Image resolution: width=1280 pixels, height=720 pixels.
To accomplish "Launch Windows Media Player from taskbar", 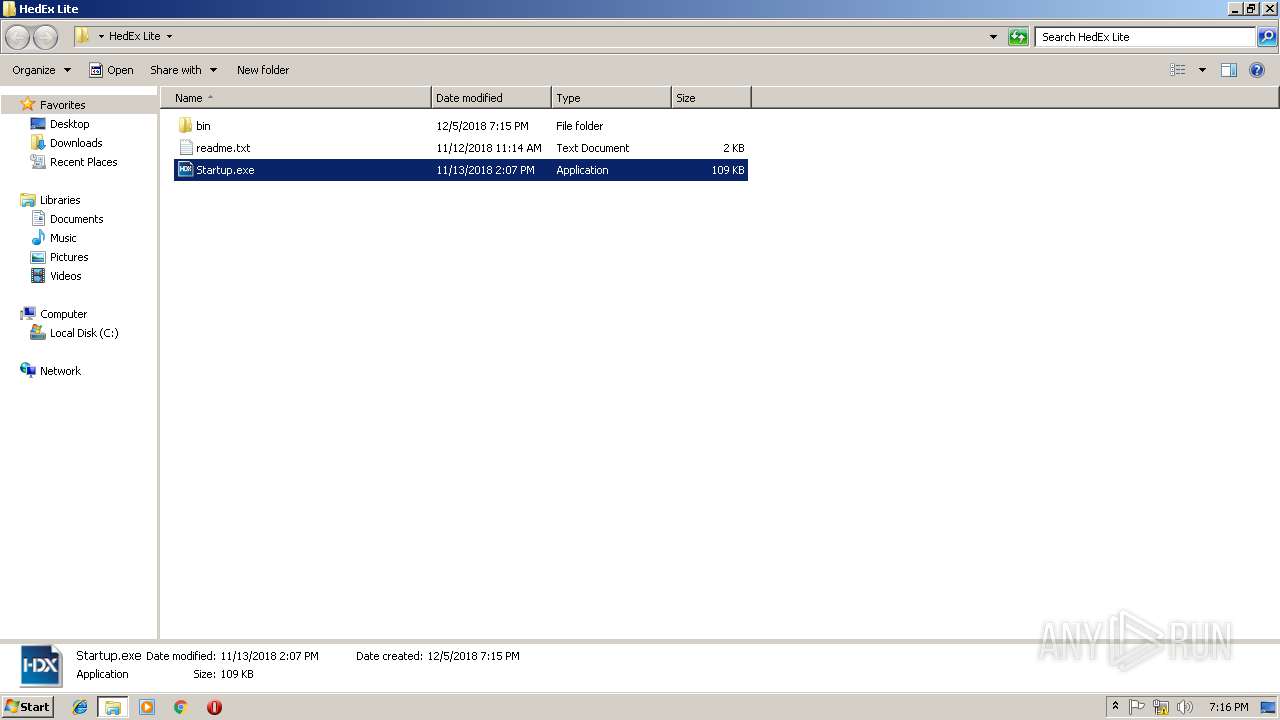I will 147,707.
